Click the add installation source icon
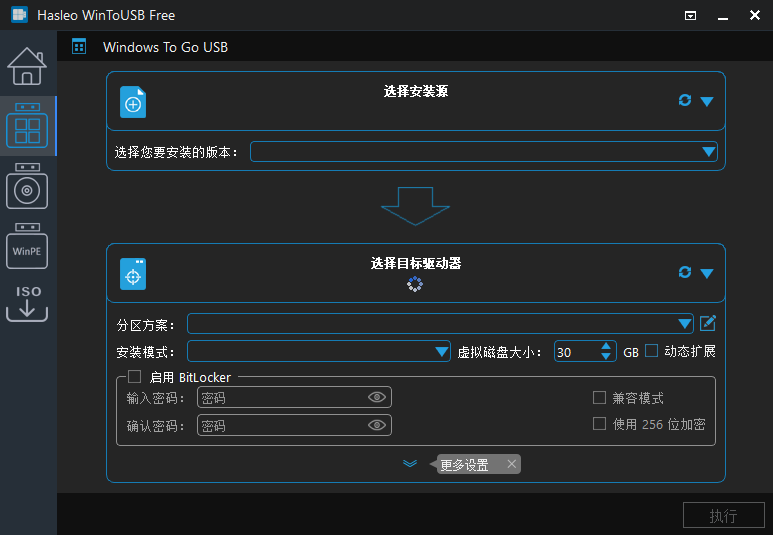Image resolution: width=773 pixels, height=535 pixels. 133,102
